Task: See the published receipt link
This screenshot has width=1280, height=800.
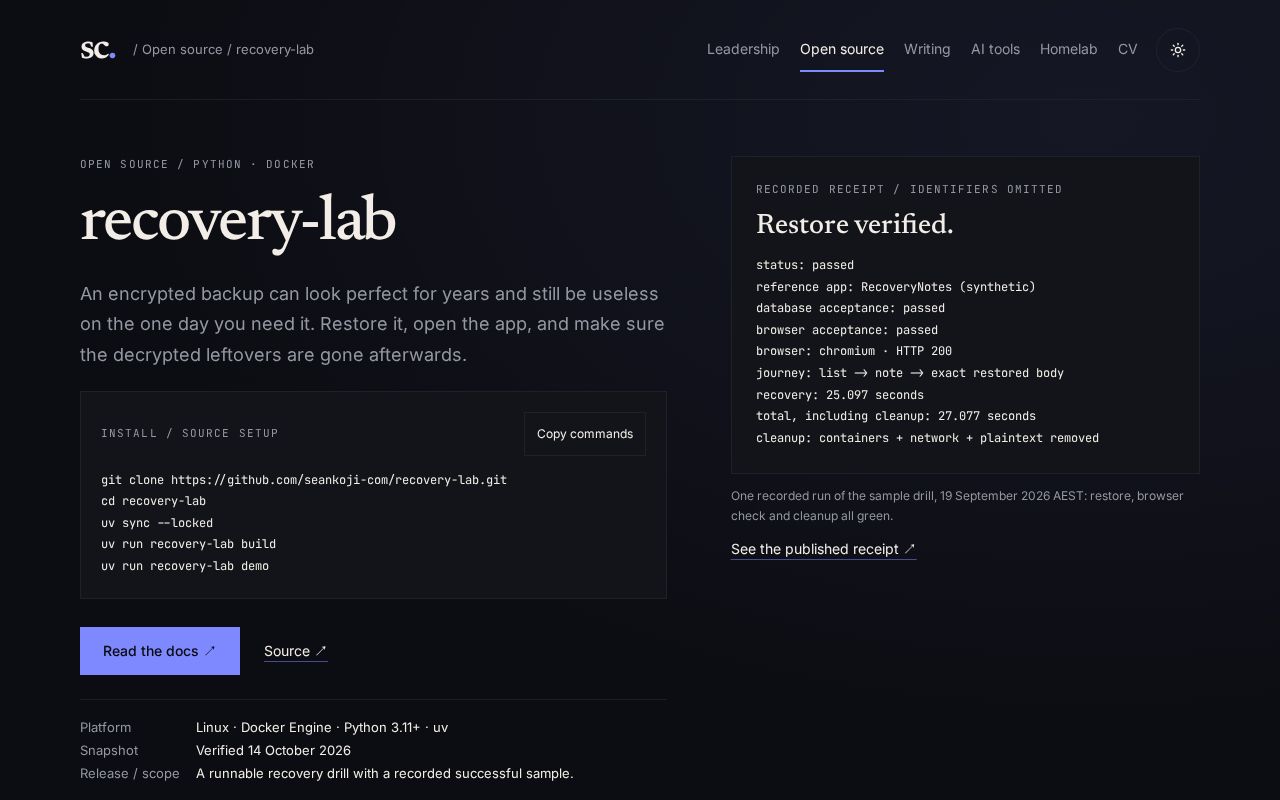Action: tap(823, 549)
